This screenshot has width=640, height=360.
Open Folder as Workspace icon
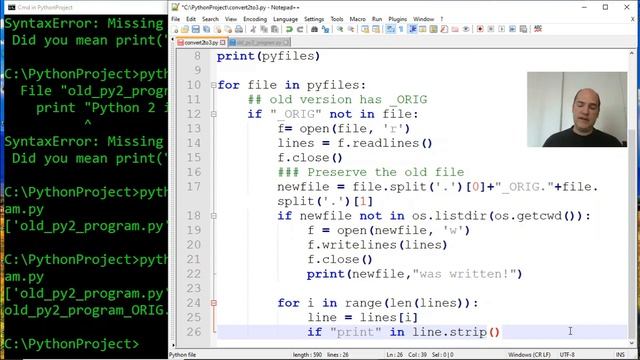tap(455, 29)
